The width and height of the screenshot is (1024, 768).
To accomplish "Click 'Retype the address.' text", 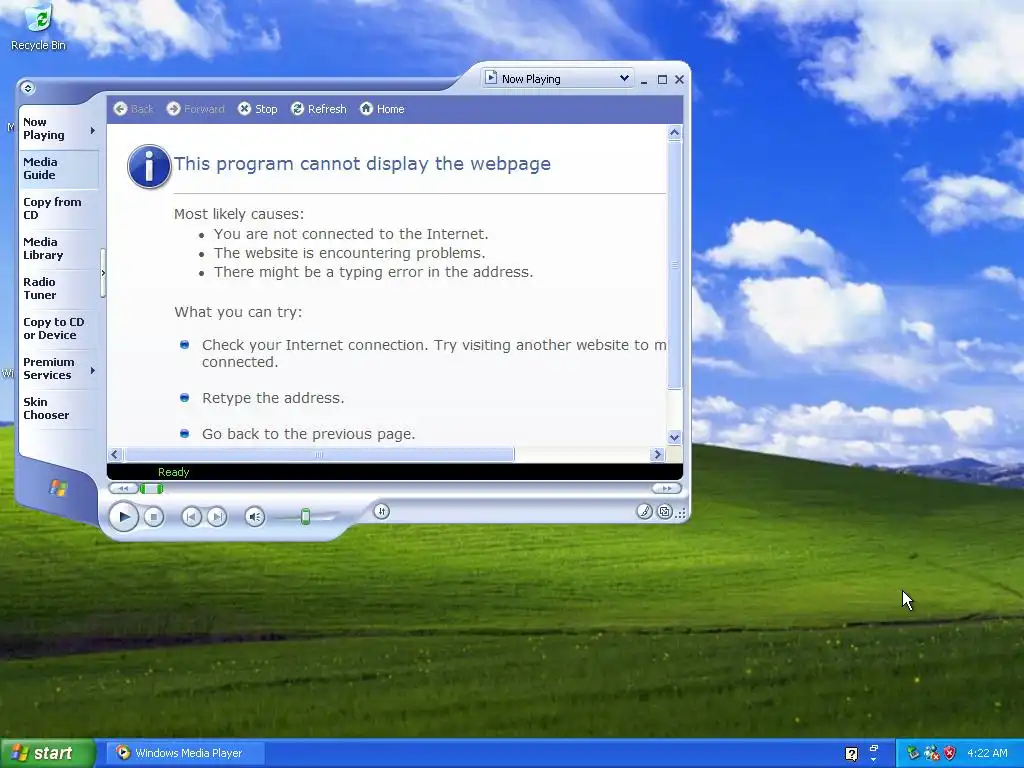I will click(273, 398).
